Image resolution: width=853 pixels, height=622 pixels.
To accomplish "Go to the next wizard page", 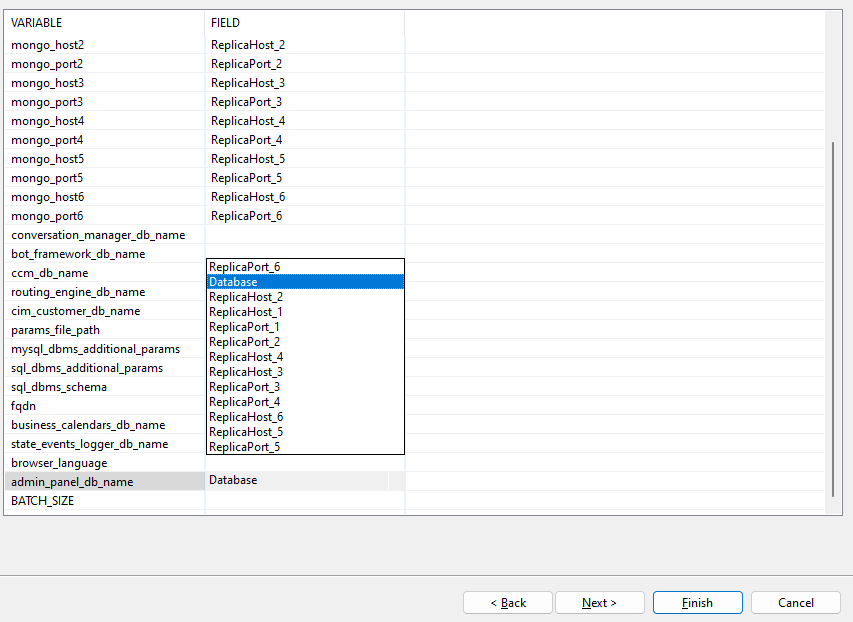I will pos(599,603).
